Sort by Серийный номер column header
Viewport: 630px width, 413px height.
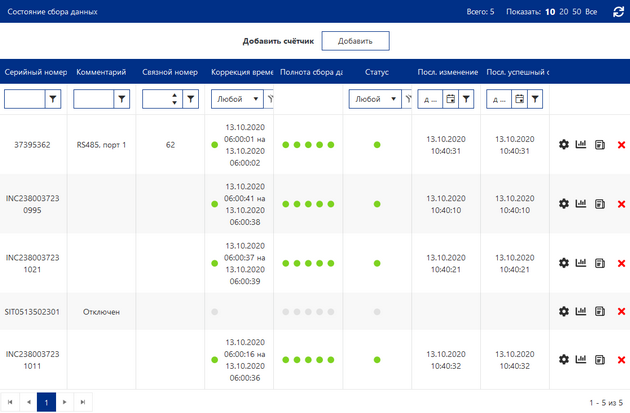tap(36, 72)
